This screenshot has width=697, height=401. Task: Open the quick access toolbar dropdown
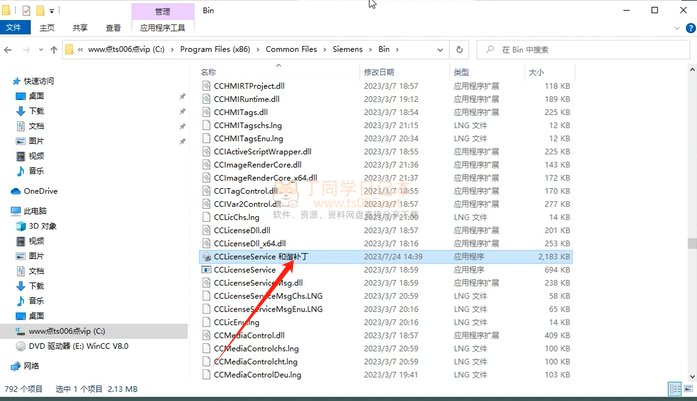[x=52, y=10]
